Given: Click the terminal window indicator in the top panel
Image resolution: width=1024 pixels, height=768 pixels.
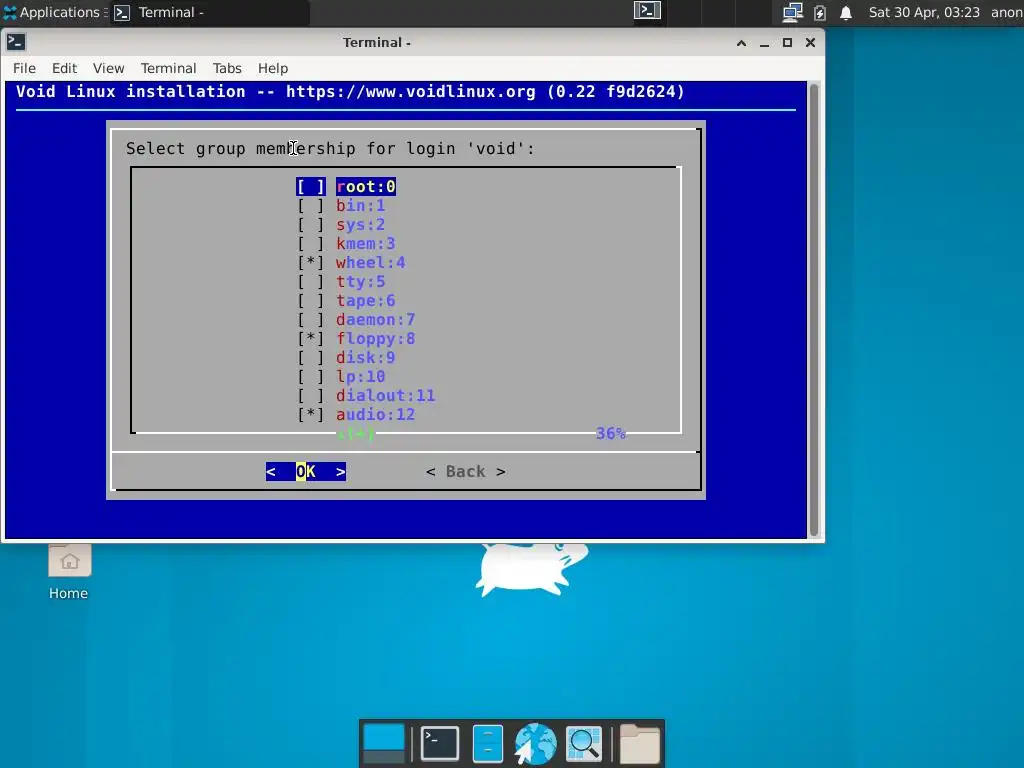Looking at the screenshot, I should point(647,11).
